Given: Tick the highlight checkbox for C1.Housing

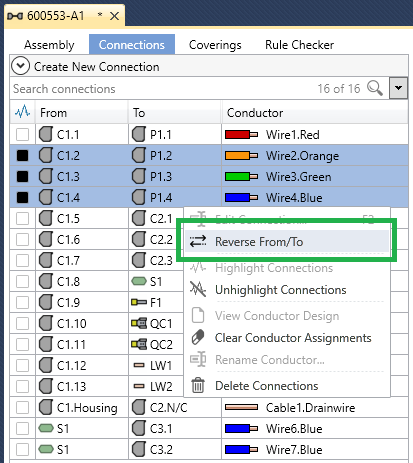Looking at the screenshot, I should click(22, 407).
